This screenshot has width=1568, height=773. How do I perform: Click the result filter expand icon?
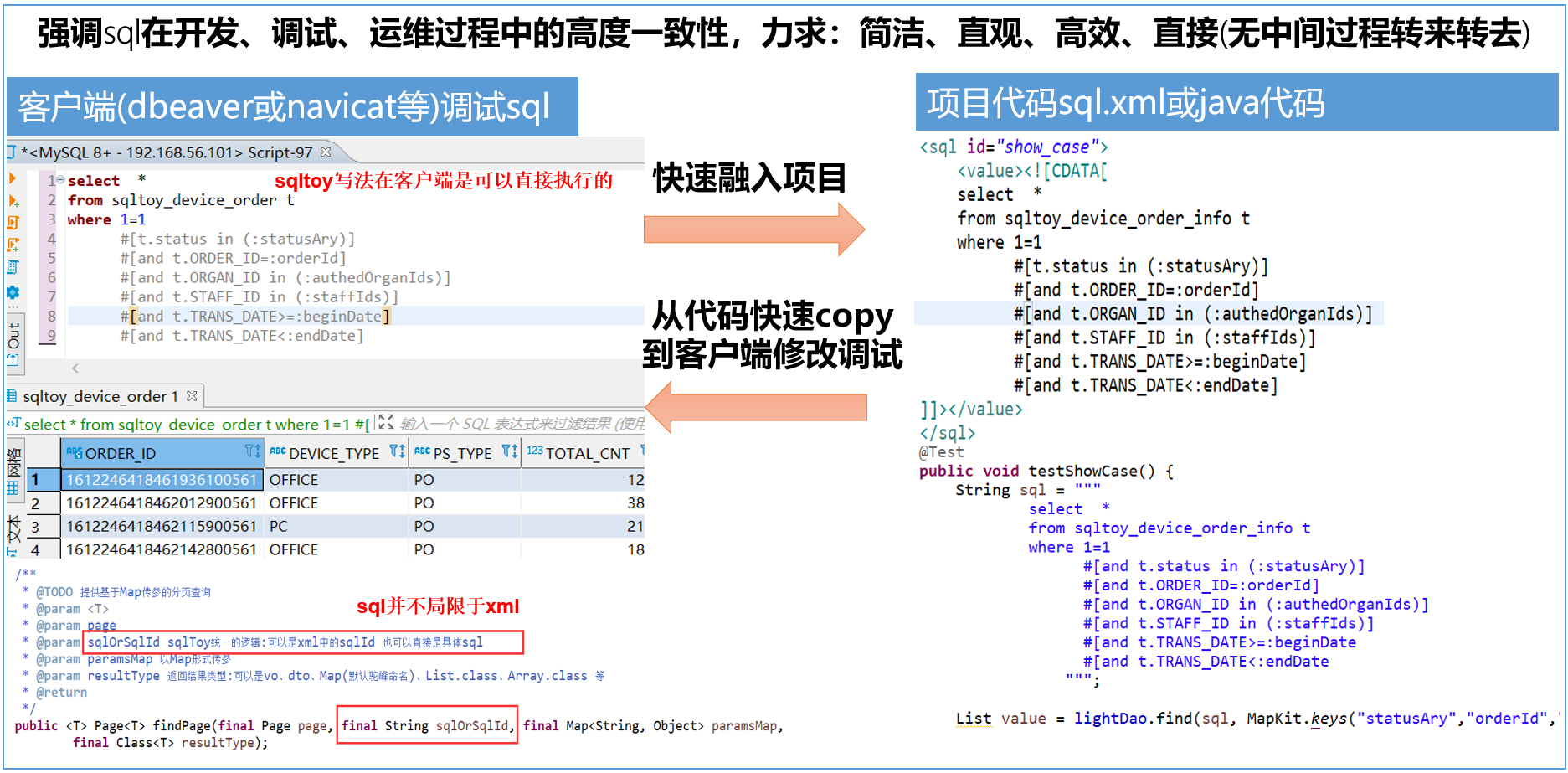pyautogui.click(x=386, y=422)
